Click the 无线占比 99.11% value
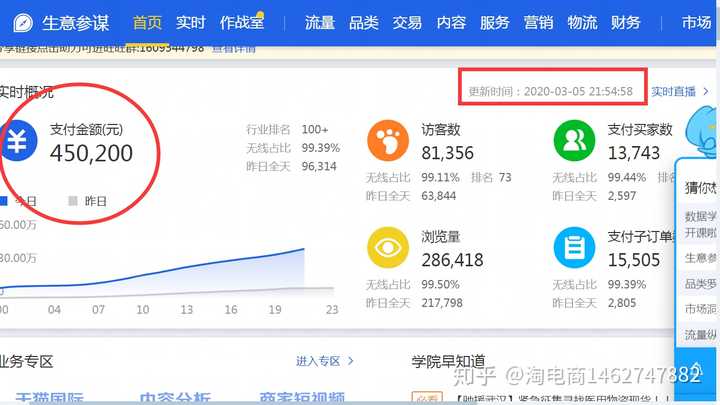This screenshot has width=720, height=405. (x=440, y=177)
